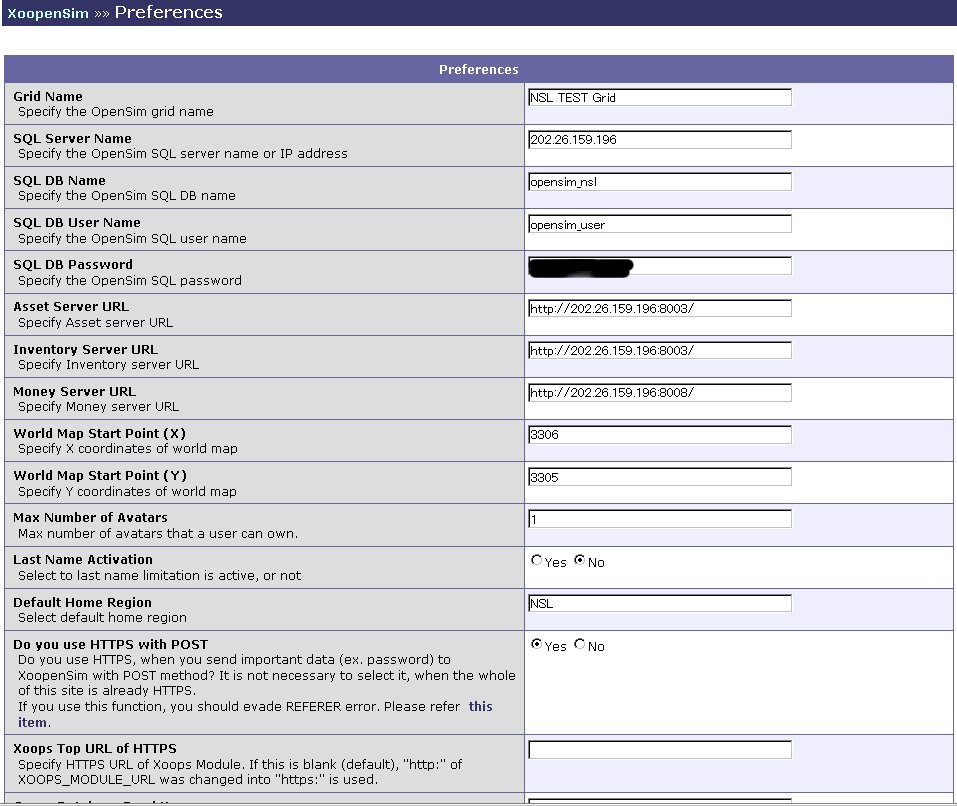Image resolution: width=957 pixels, height=806 pixels.
Task: Focus the Money Server URL input
Action: (659, 392)
